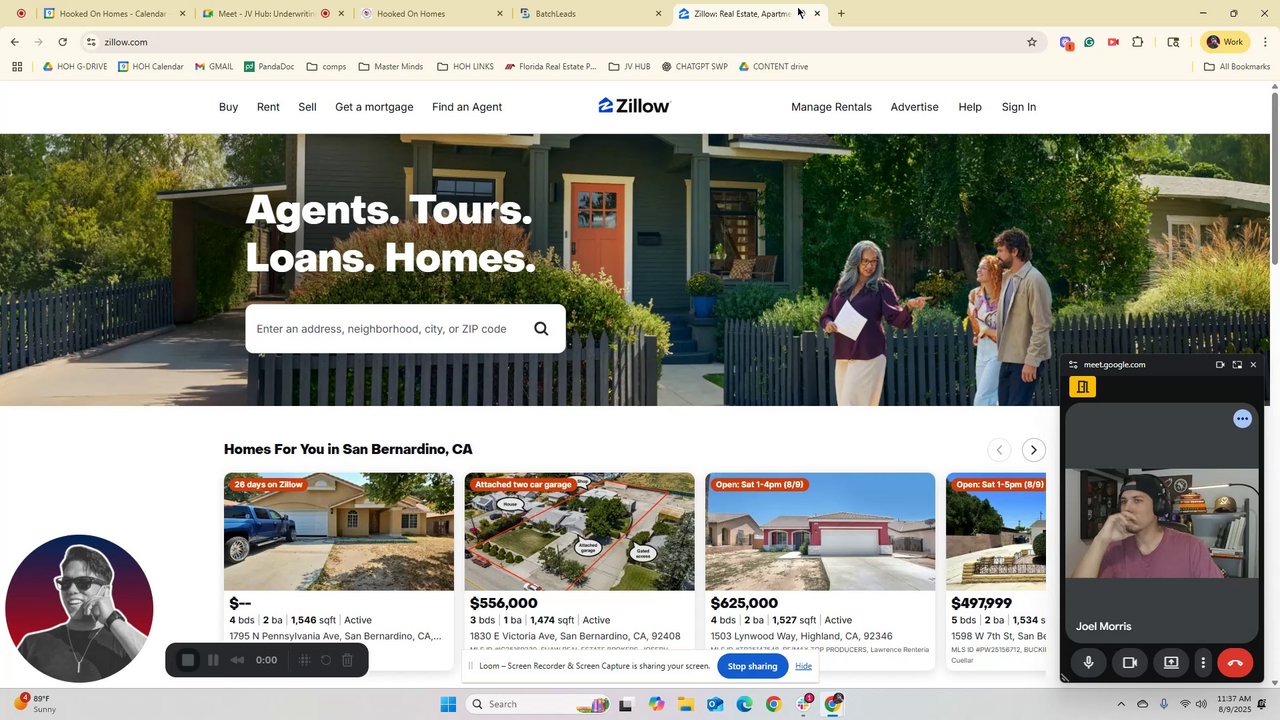
Task: Click the Zillow search magnifier icon
Action: 541,329
